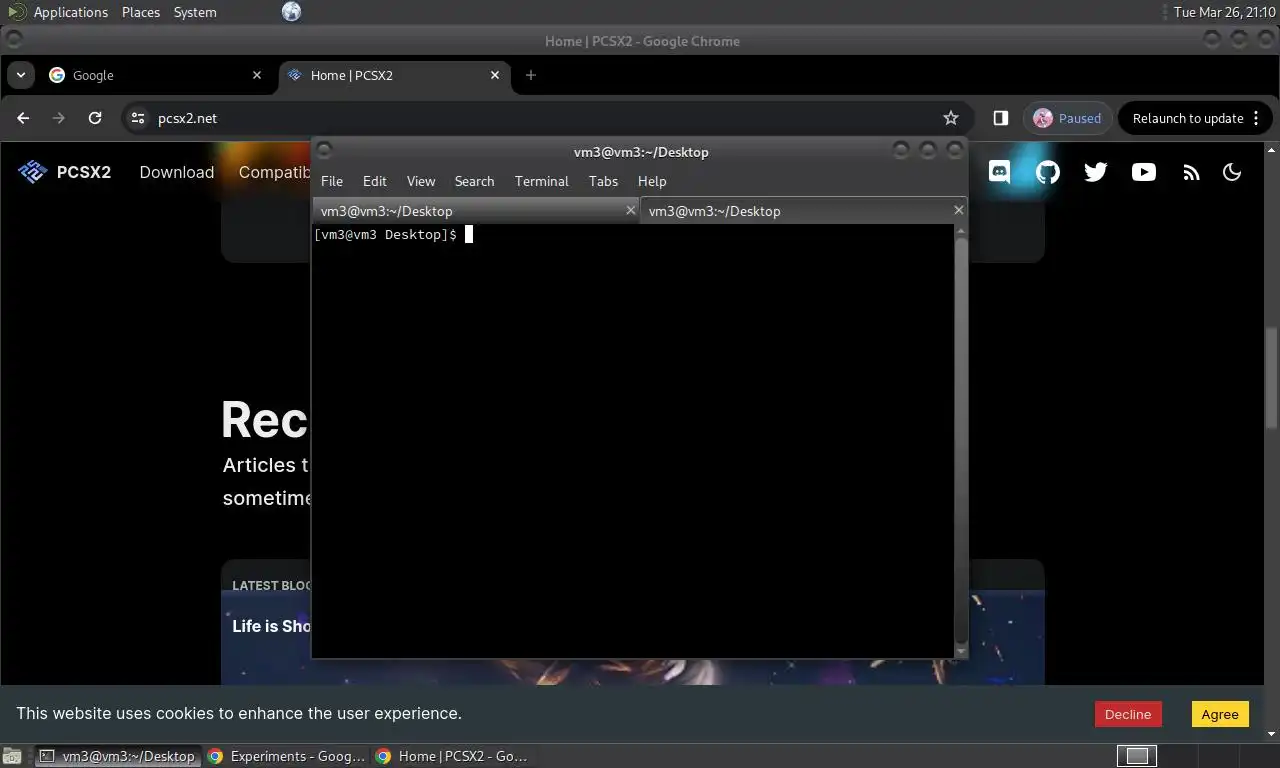
Task: Close the first terminal tab
Action: (x=631, y=210)
